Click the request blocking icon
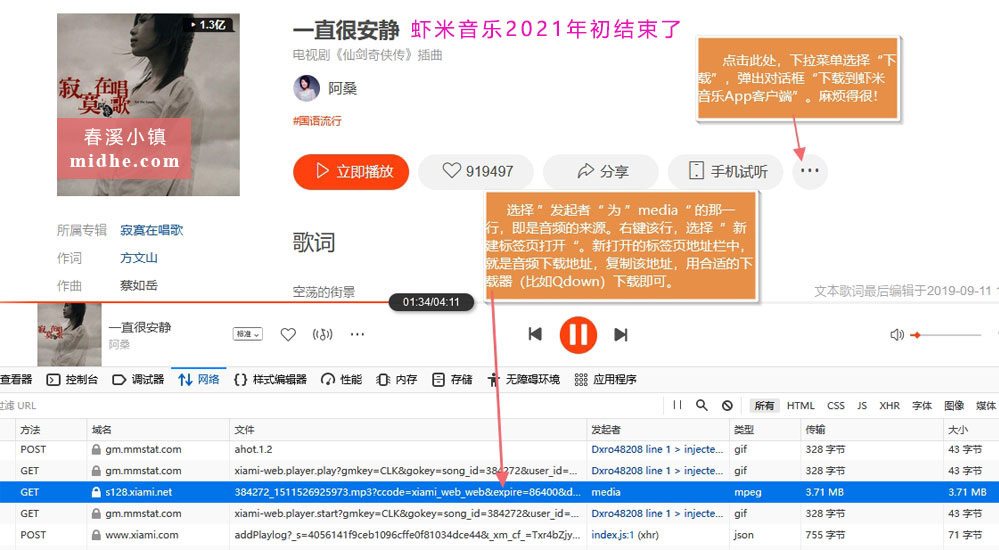This screenshot has height=550, width=999. coord(727,405)
